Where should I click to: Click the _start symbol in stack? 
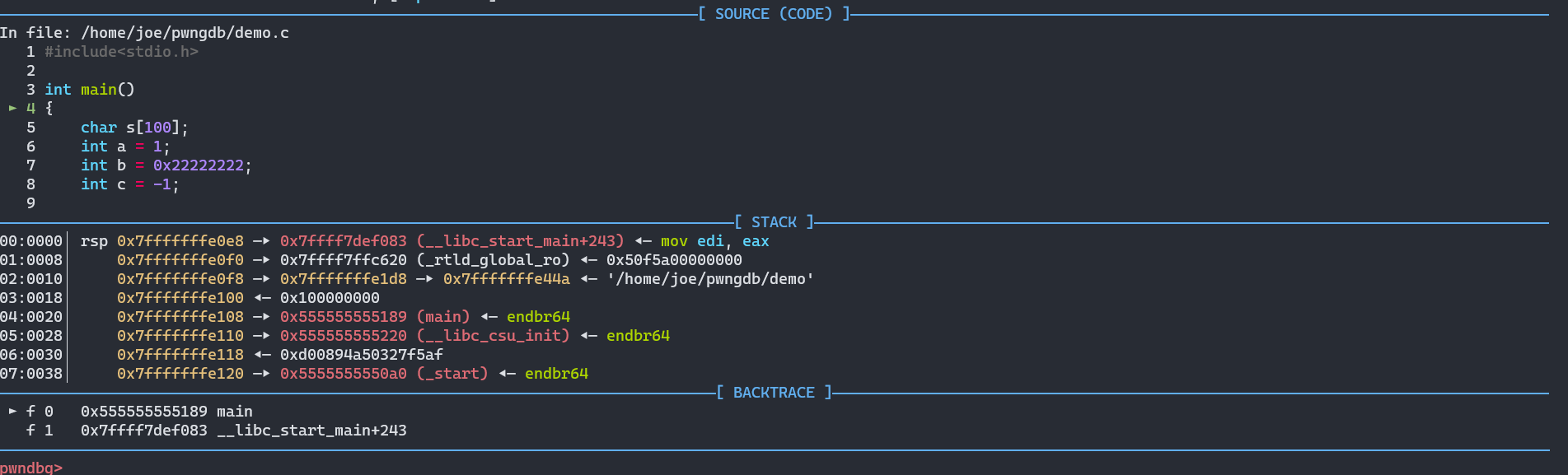[452, 374]
